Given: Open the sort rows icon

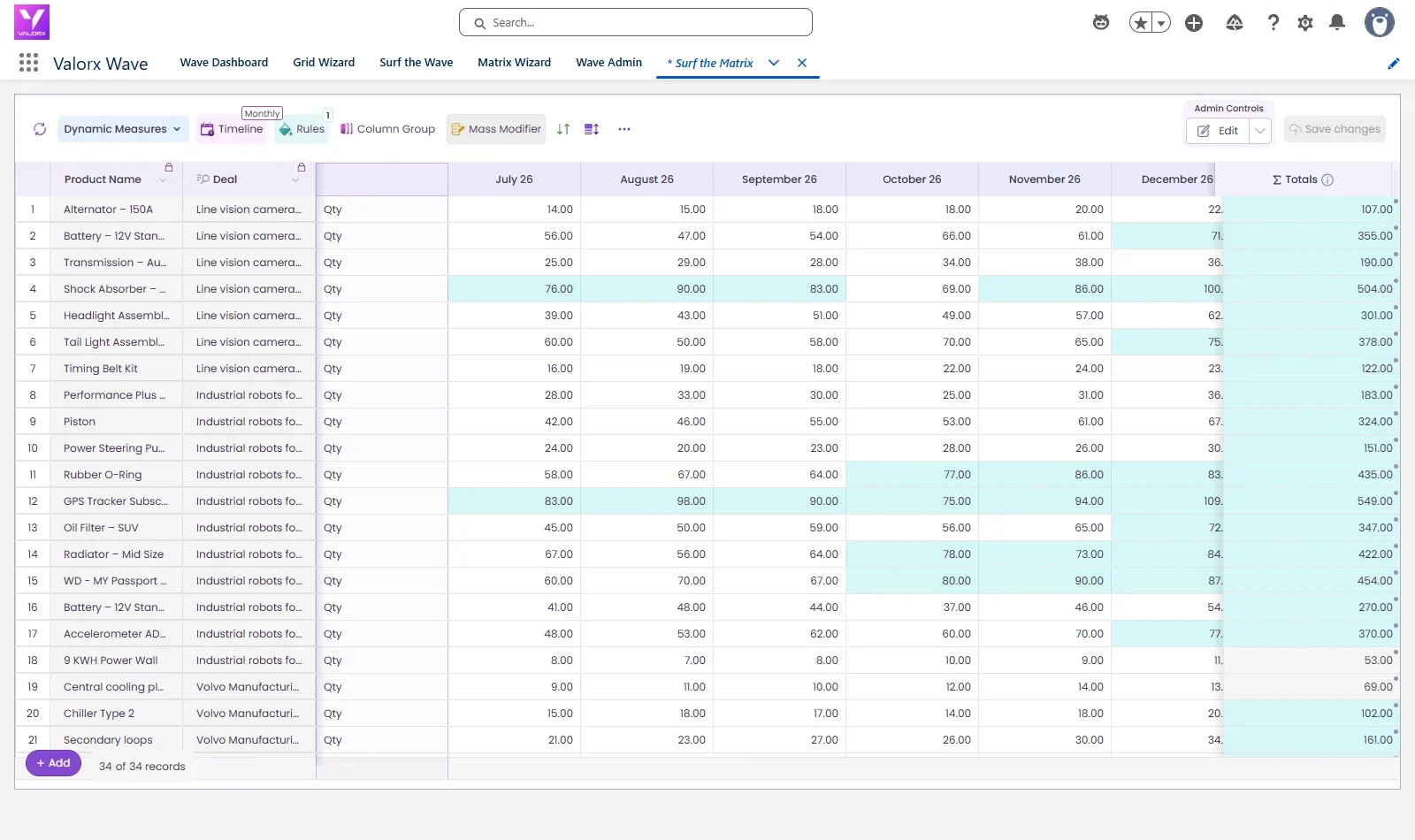Looking at the screenshot, I should (563, 129).
